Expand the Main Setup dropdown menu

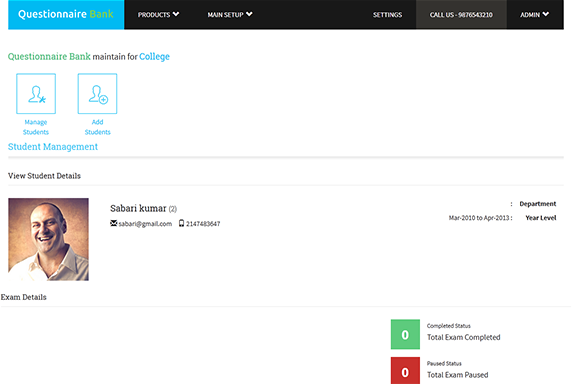pos(230,15)
